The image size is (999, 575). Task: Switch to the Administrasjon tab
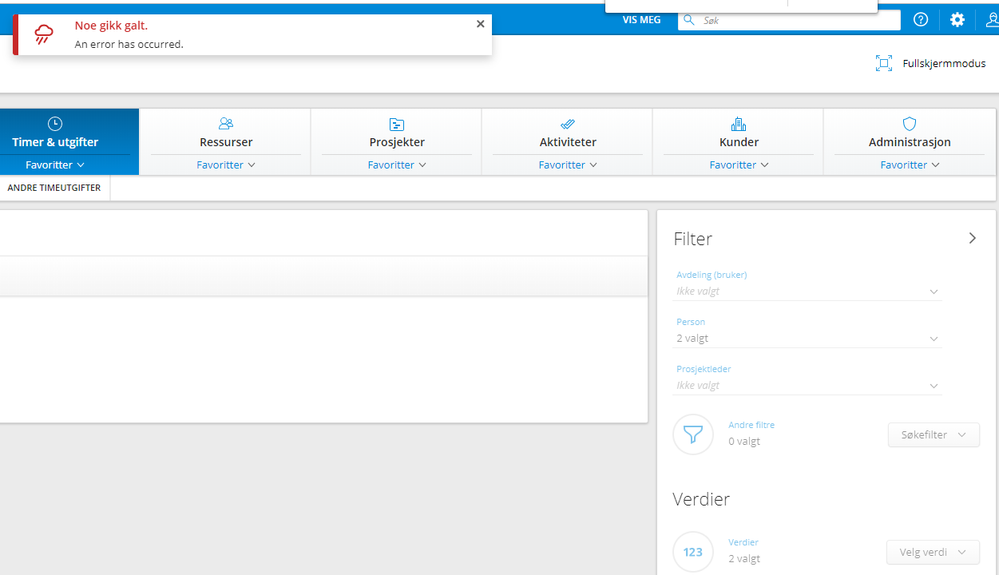coord(909,142)
